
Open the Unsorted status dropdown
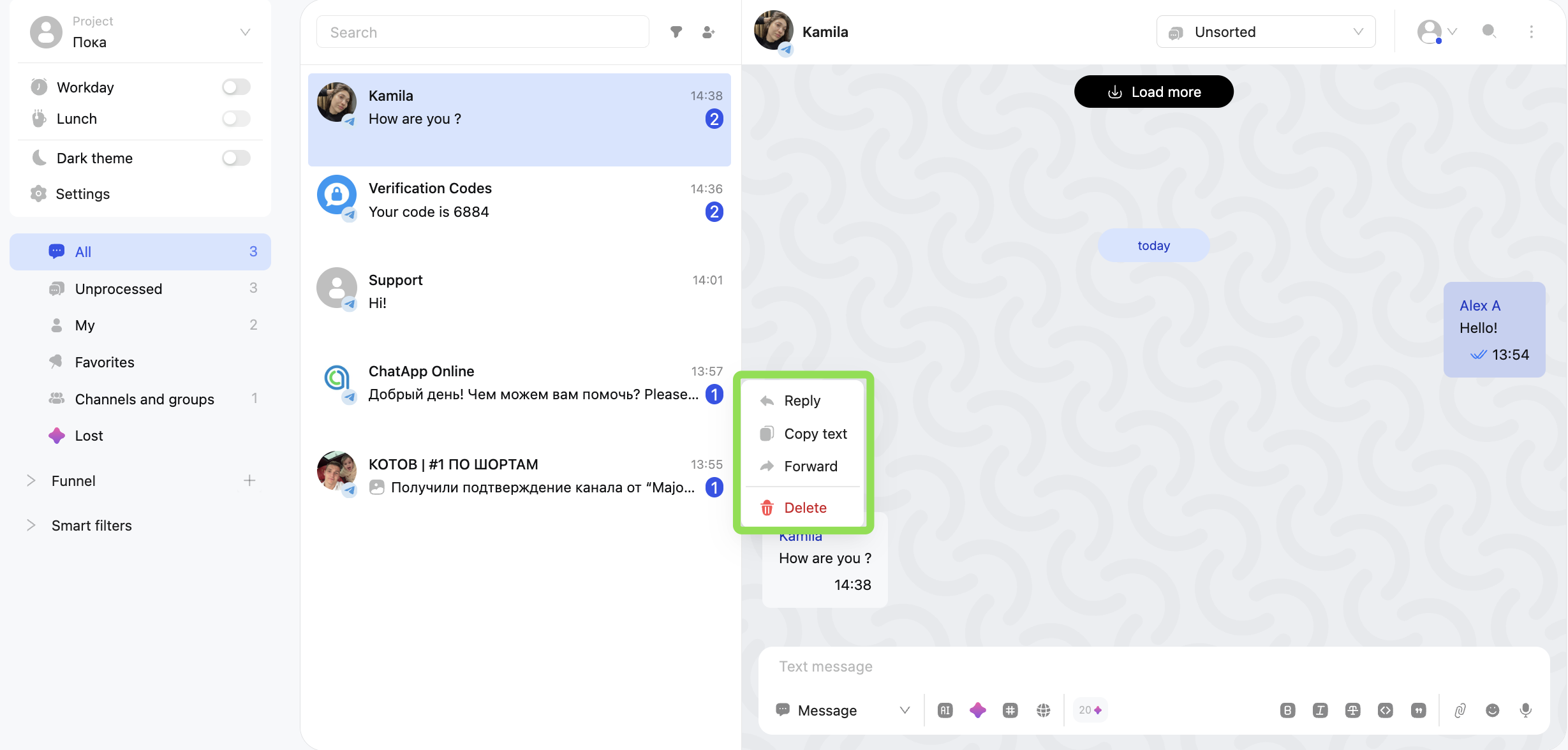[x=1266, y=32]
